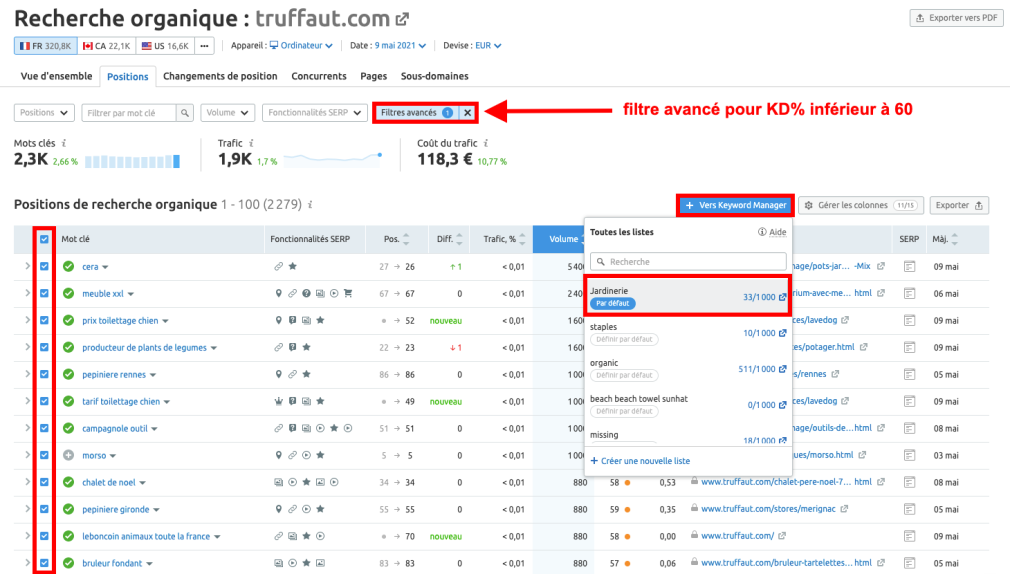Screen dimensions: 1010x574
Task: Open the Appareil Ordinateur dropdown
Action: click(301, 46)
